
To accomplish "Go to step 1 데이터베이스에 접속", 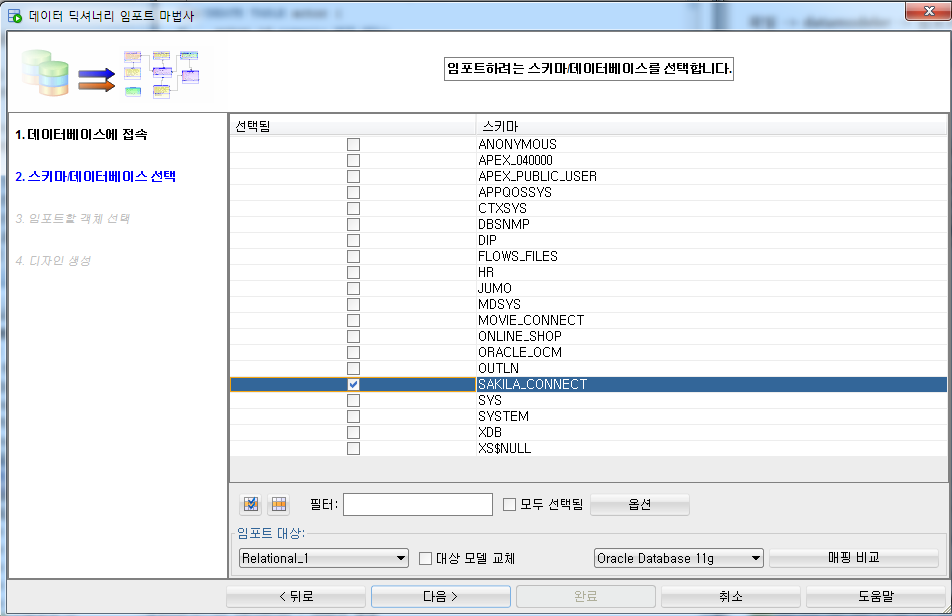I will [x=81, y=135].
